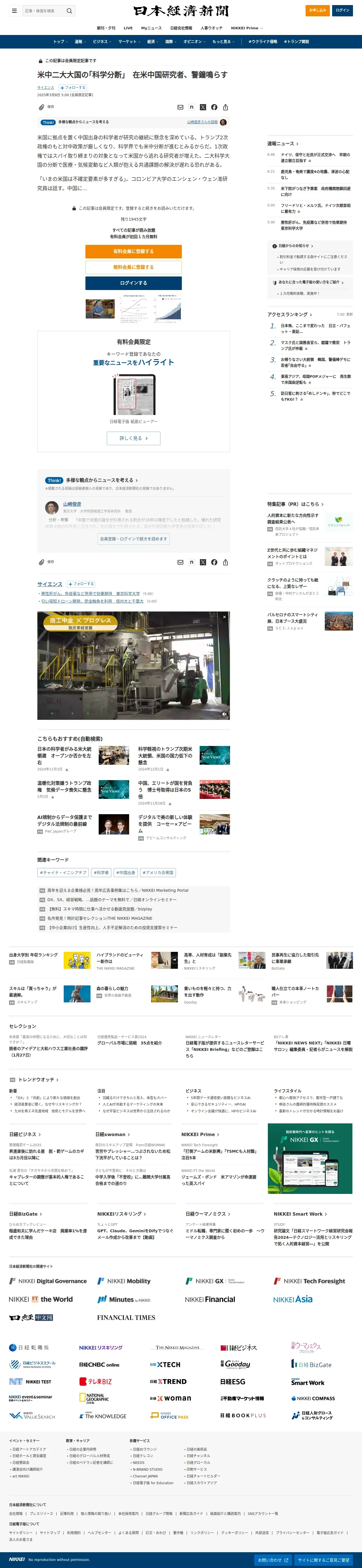Click the blue ログインする button
The image size is (362, 1568).
[133, 283]
